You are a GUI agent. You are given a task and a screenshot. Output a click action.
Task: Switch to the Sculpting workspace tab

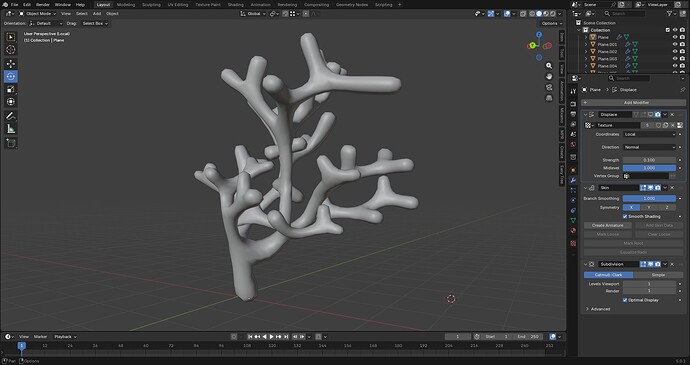(151, 4)
